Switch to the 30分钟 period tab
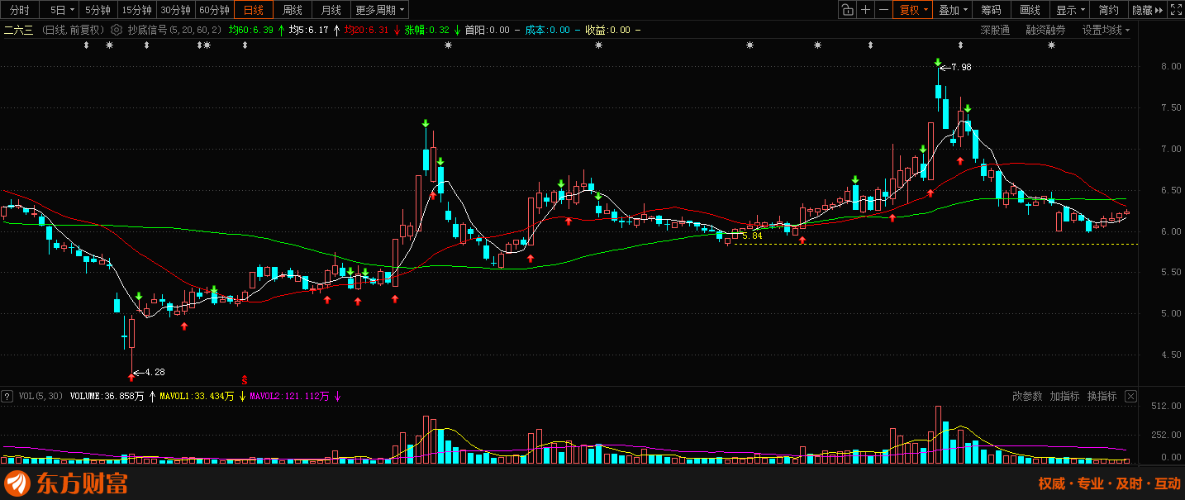The width and height of the screenshot is (1185, 500). pyautogui.click(x=176, y=10)
